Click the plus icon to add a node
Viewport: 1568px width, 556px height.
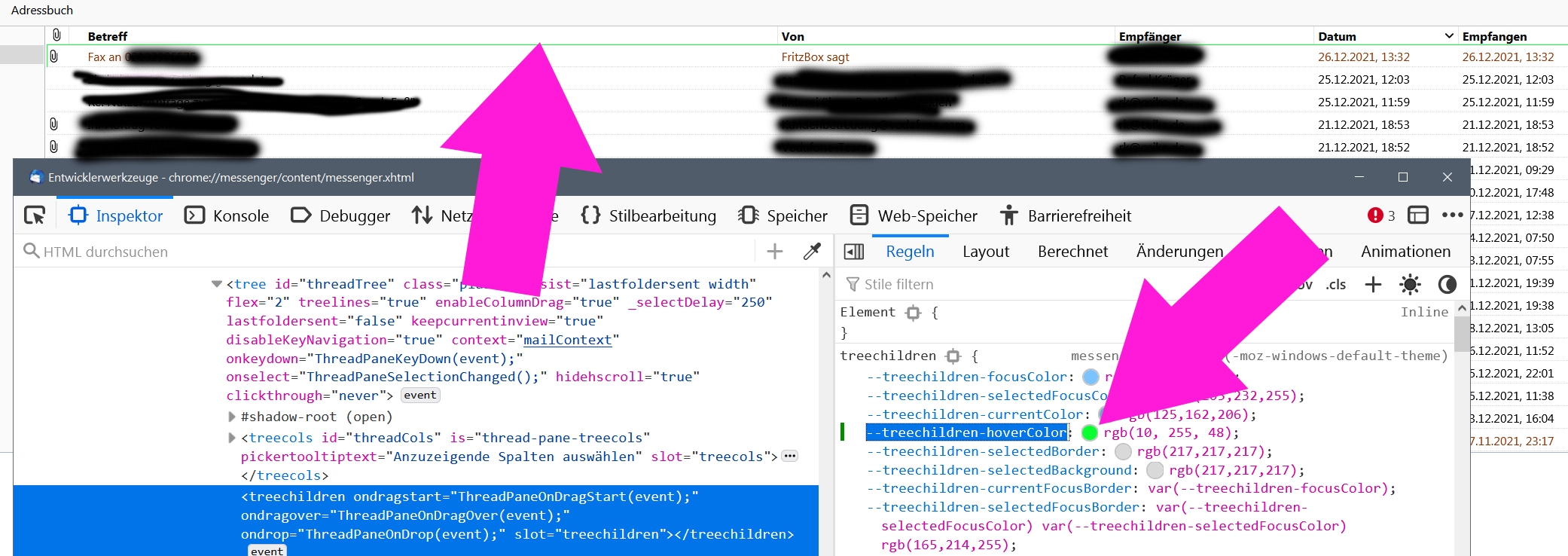tap(775, 252)
